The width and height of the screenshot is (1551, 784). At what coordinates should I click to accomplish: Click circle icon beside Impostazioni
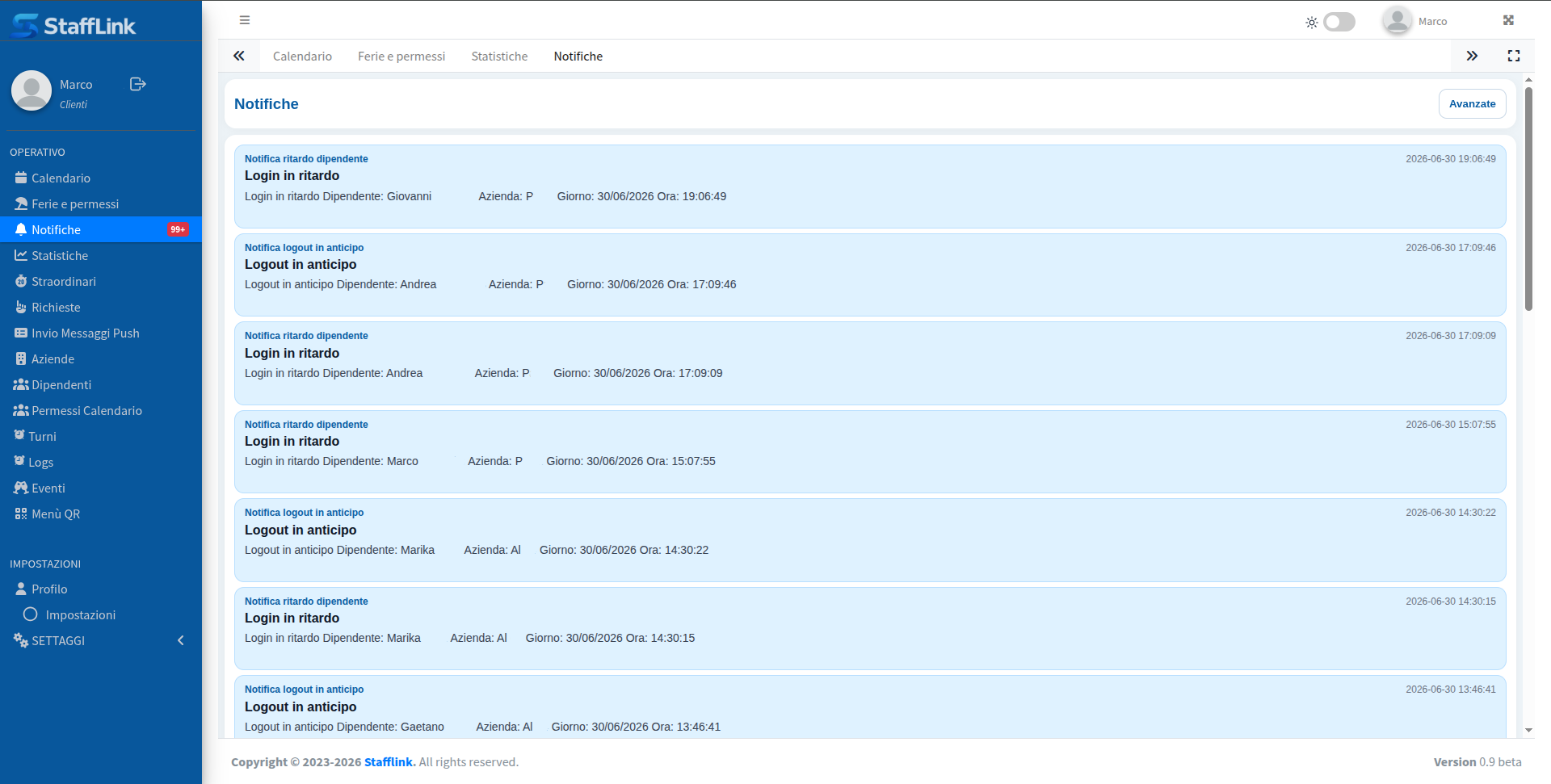click(31, 614)
